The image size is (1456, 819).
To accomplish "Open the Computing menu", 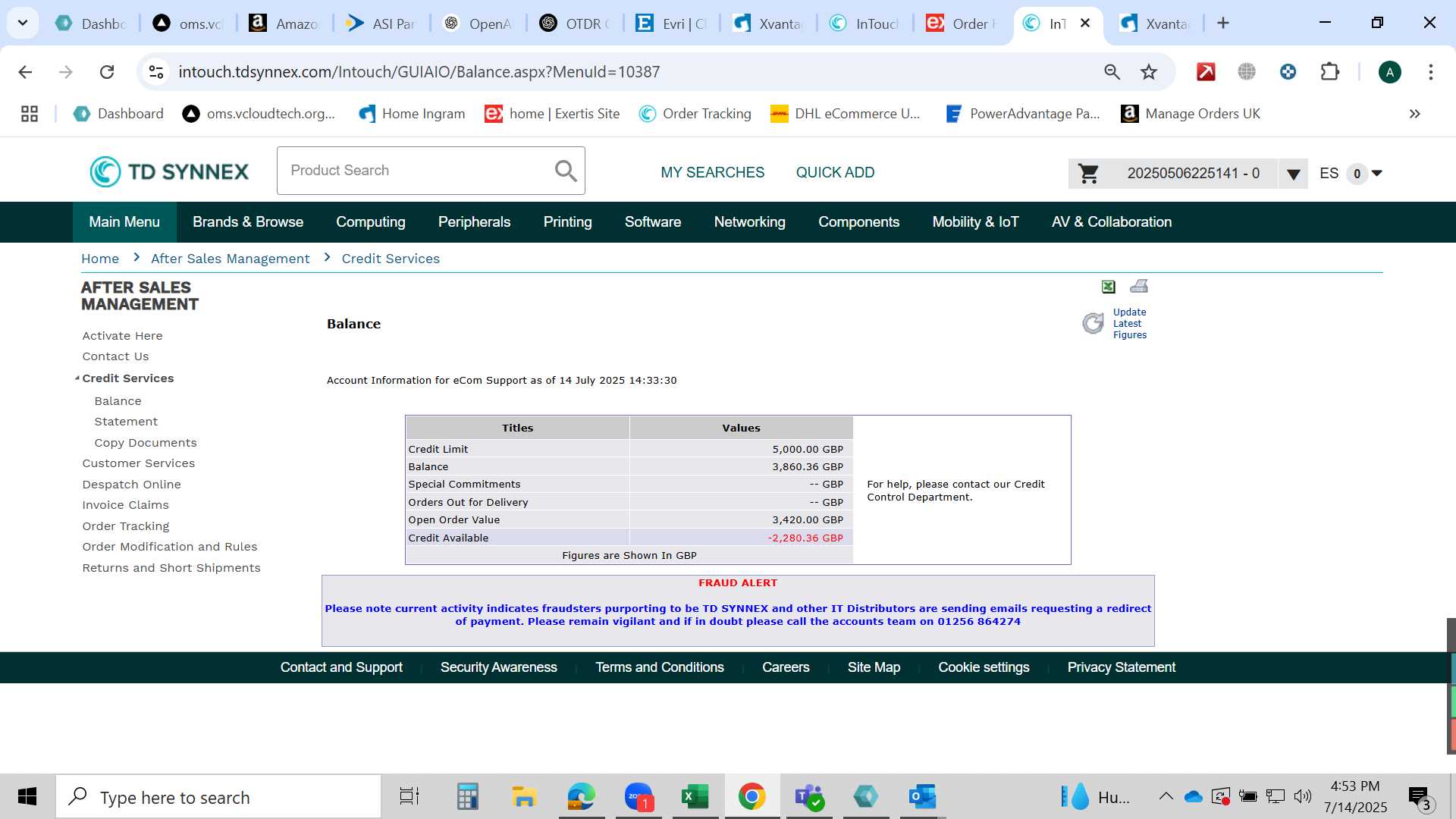I will point(371,222).
